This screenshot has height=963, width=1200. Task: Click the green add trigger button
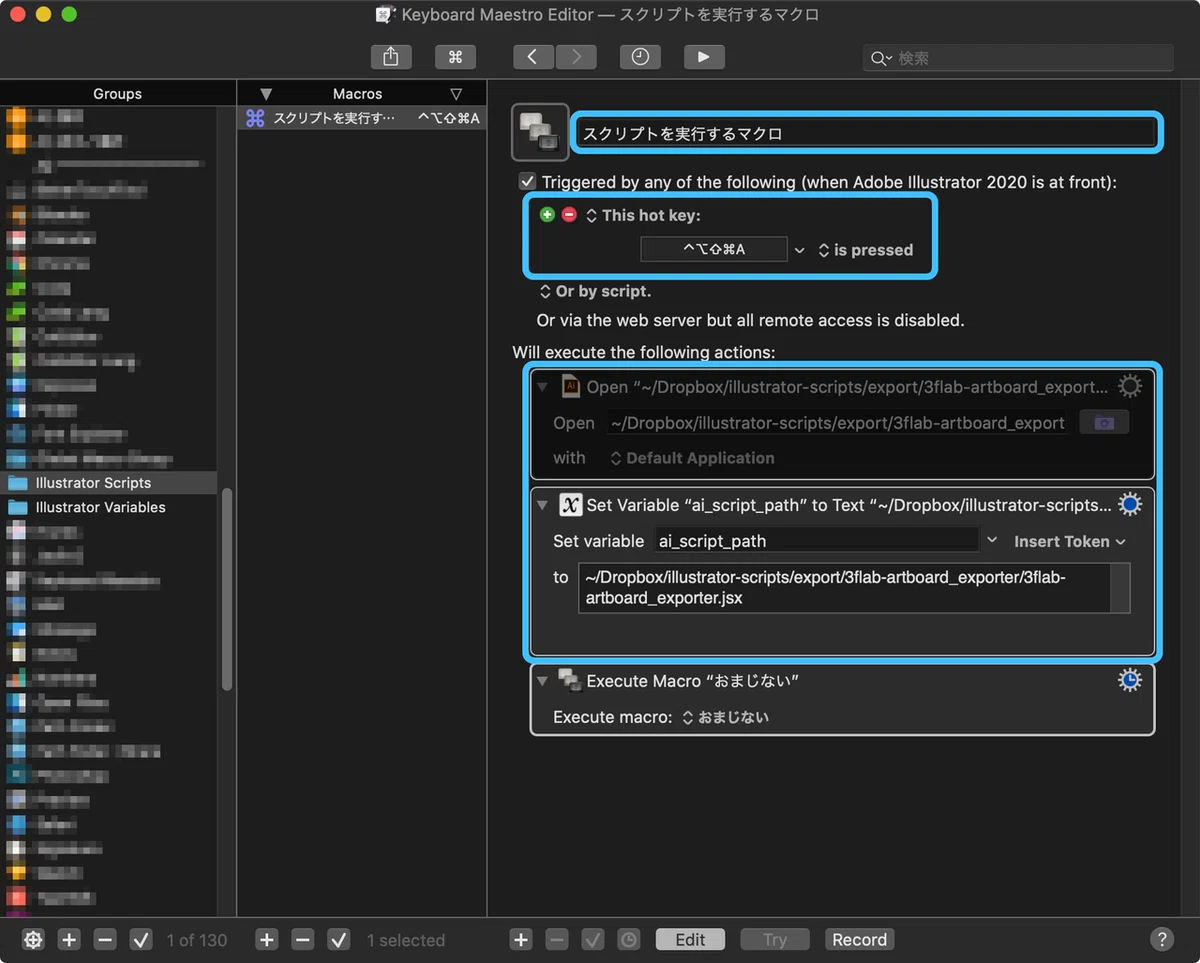coord(547,215)
